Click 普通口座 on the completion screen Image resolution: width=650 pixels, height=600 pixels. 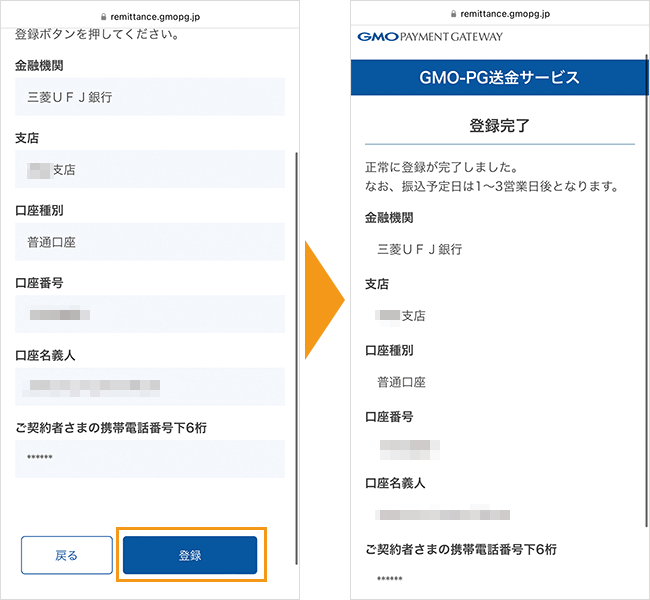pyautogui.click(x=401, y=382)
